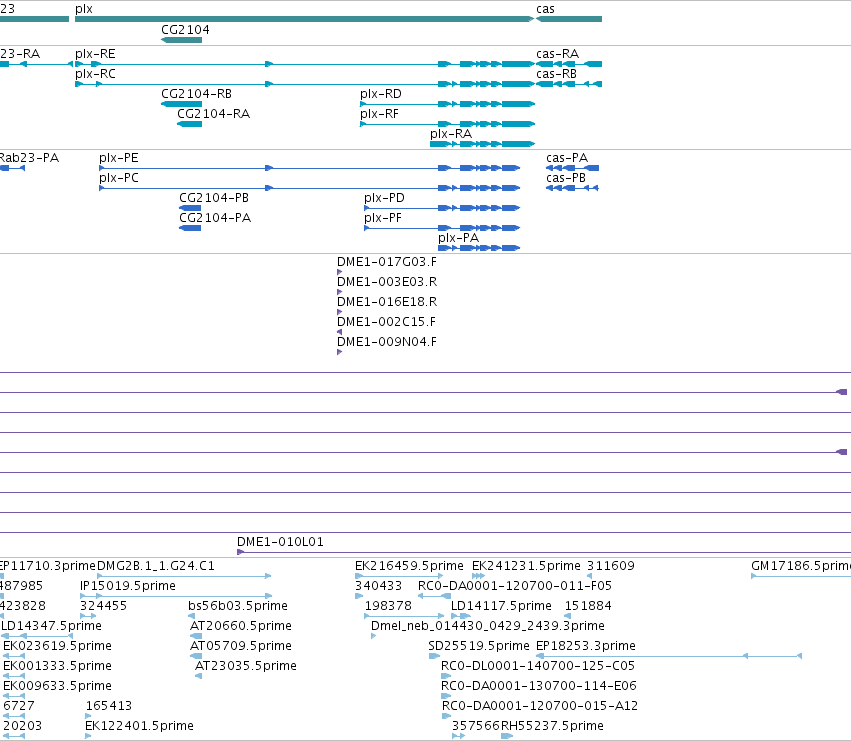Select the RC0-DA0001-120700-015-A12 EST label
The width and height of the screenshot is (851, 741).
tap(539, 706)
